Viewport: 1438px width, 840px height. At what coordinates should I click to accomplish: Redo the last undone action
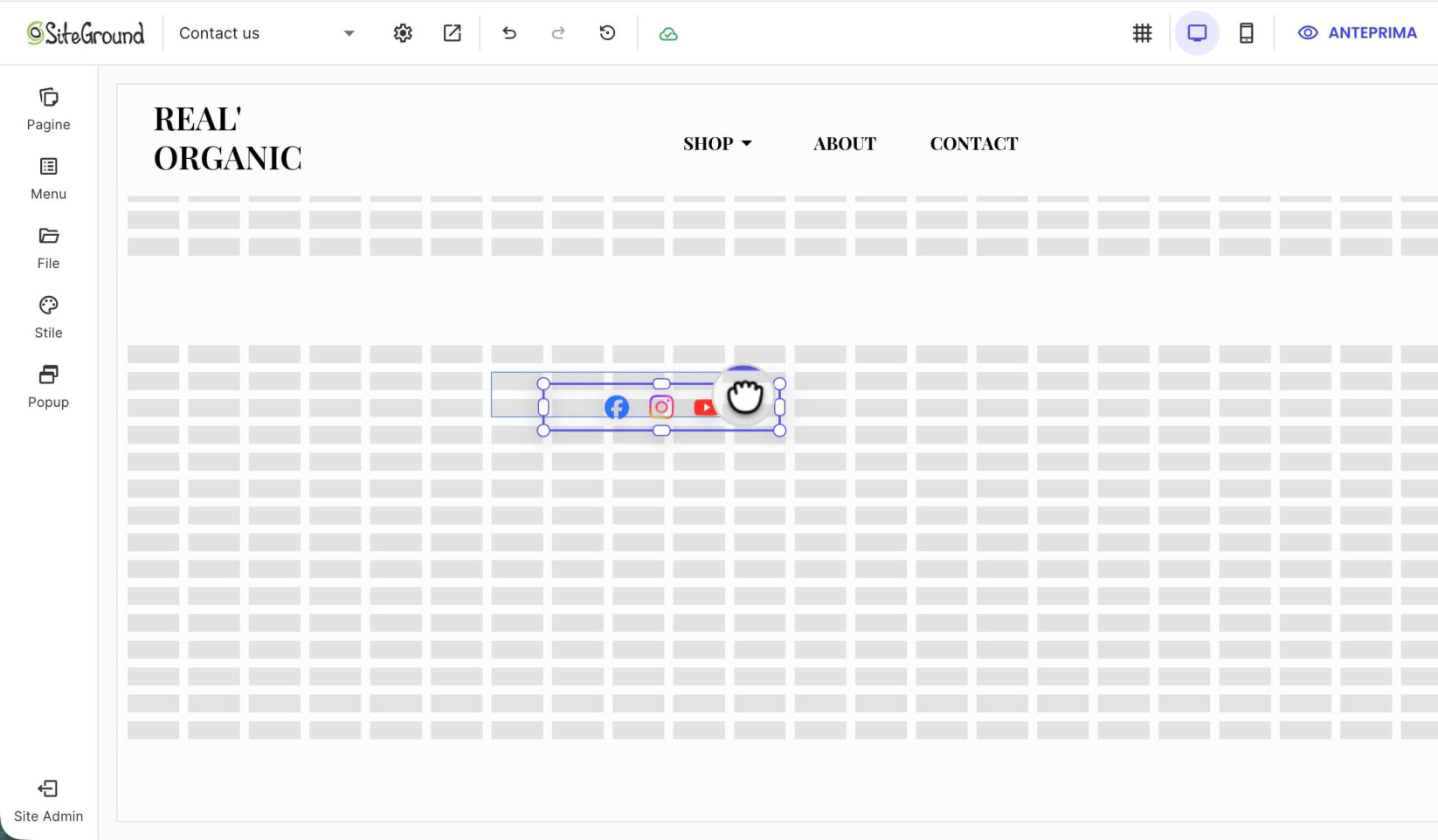click(x=558, y=33)
